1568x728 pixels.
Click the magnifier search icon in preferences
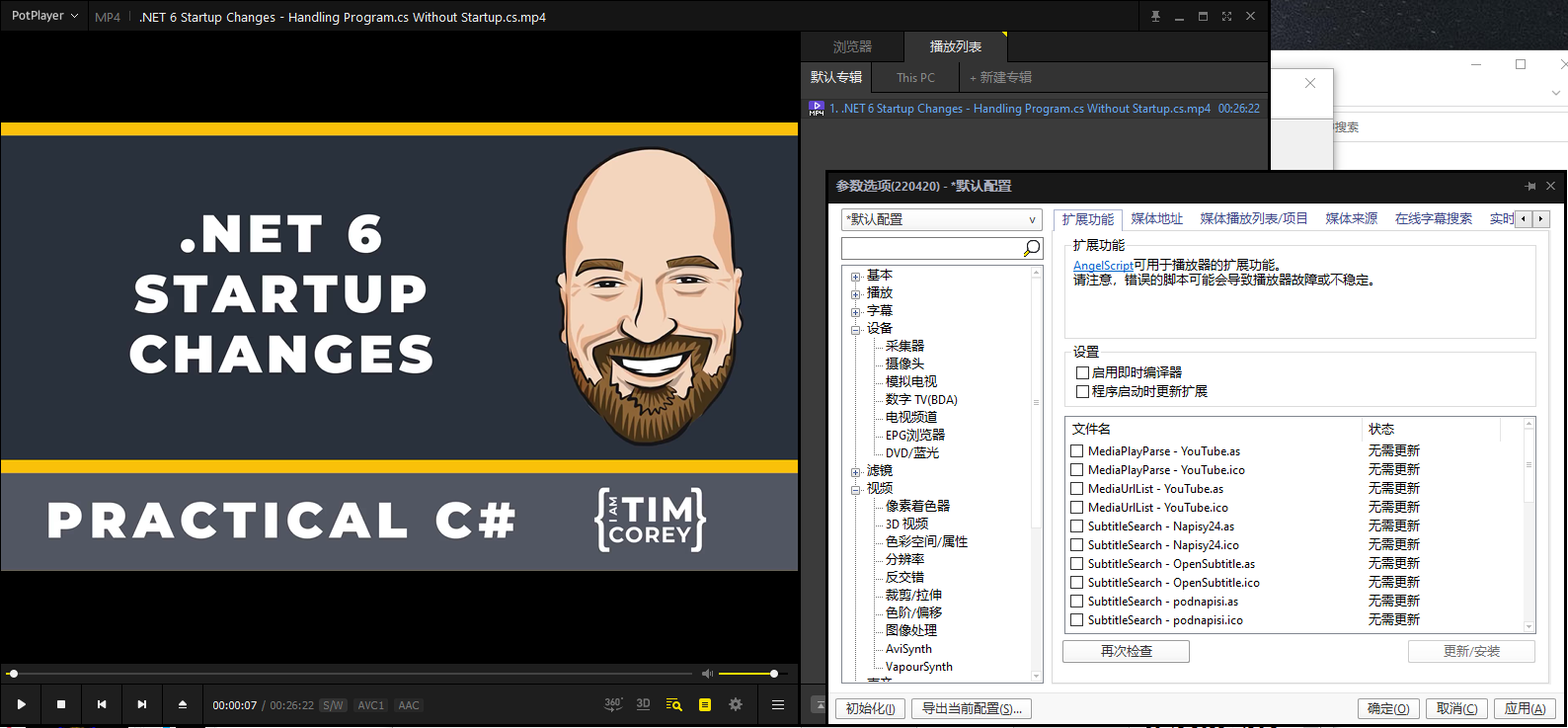1032,248
